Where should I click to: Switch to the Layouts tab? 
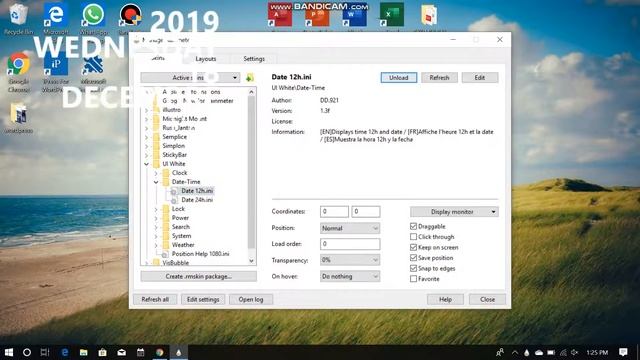(x=206, y=59)
